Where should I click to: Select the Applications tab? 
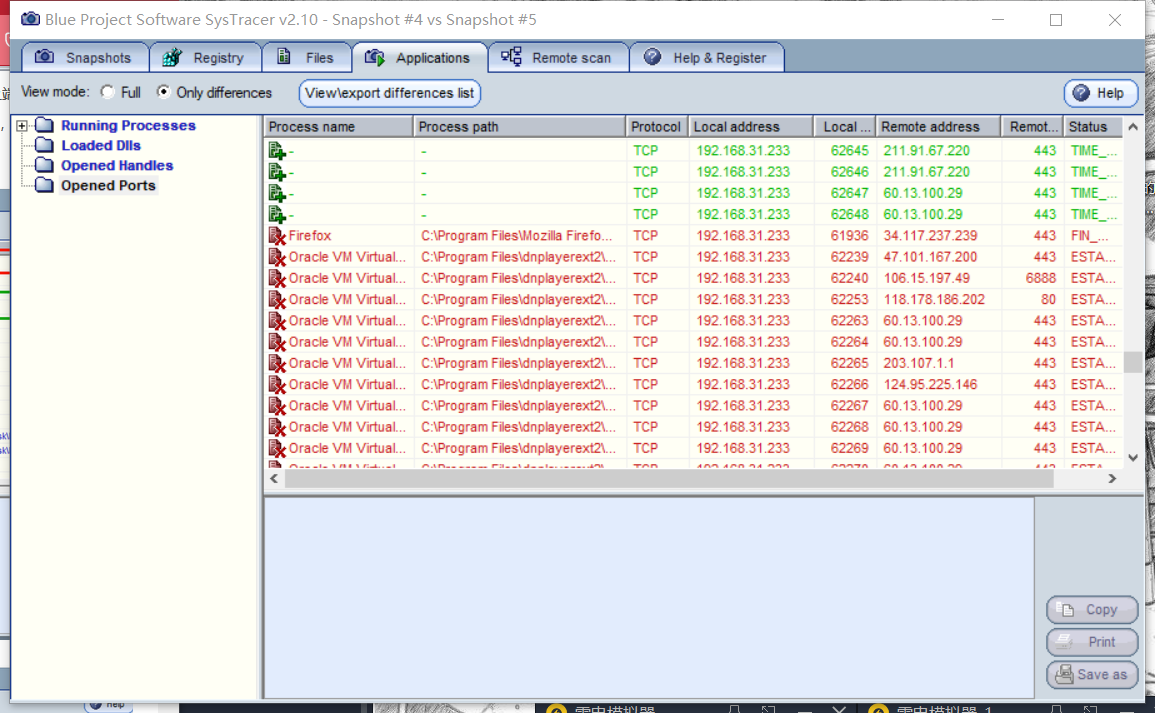419,57
